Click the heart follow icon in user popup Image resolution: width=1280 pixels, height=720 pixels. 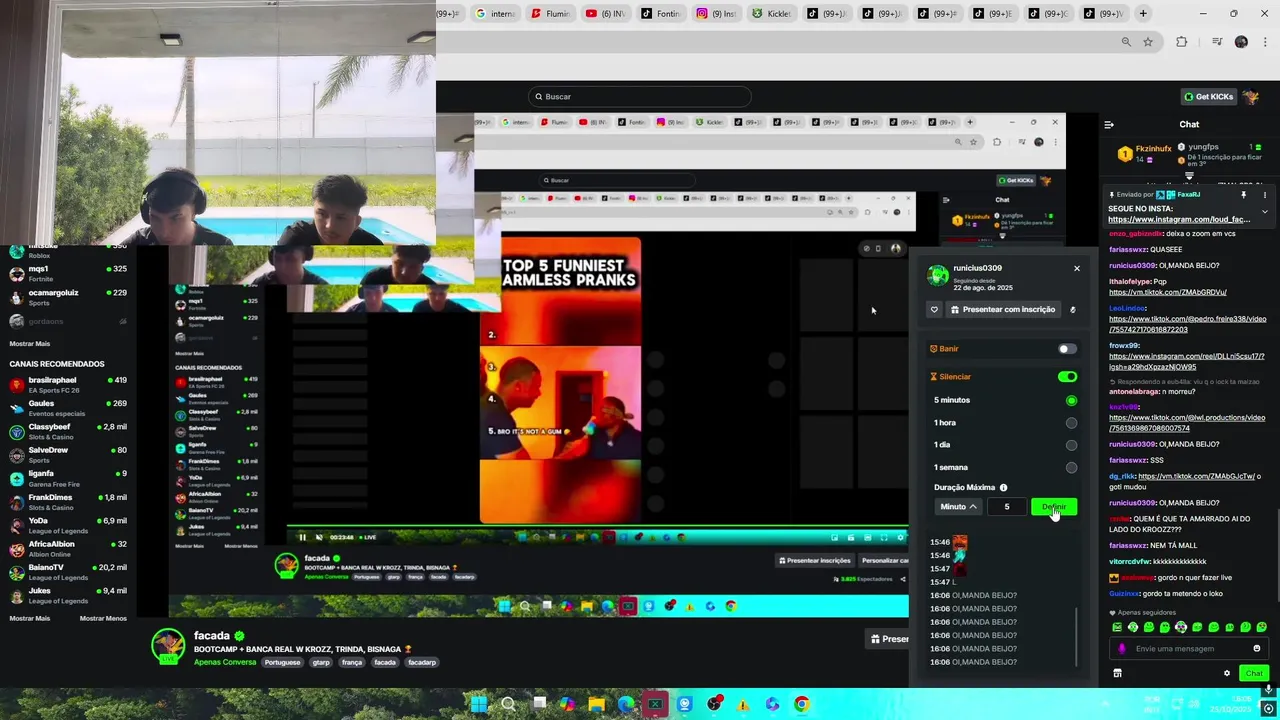(934, 310)
